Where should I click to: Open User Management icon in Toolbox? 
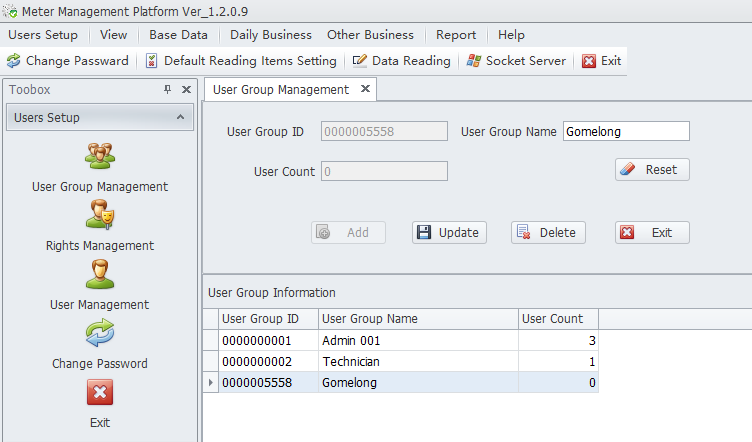click(100, 274)
